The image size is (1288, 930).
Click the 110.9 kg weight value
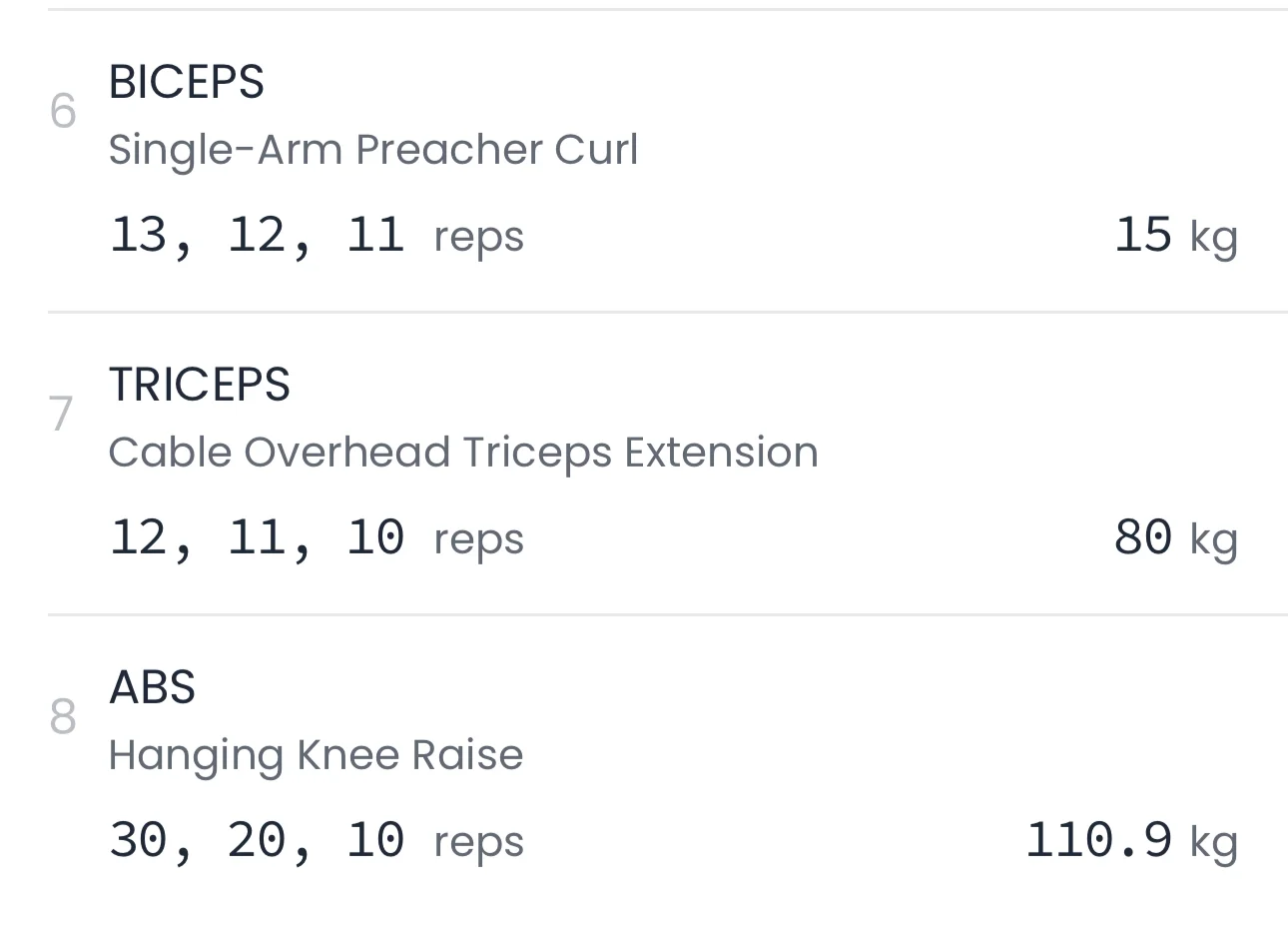(x=1098, y=841)
